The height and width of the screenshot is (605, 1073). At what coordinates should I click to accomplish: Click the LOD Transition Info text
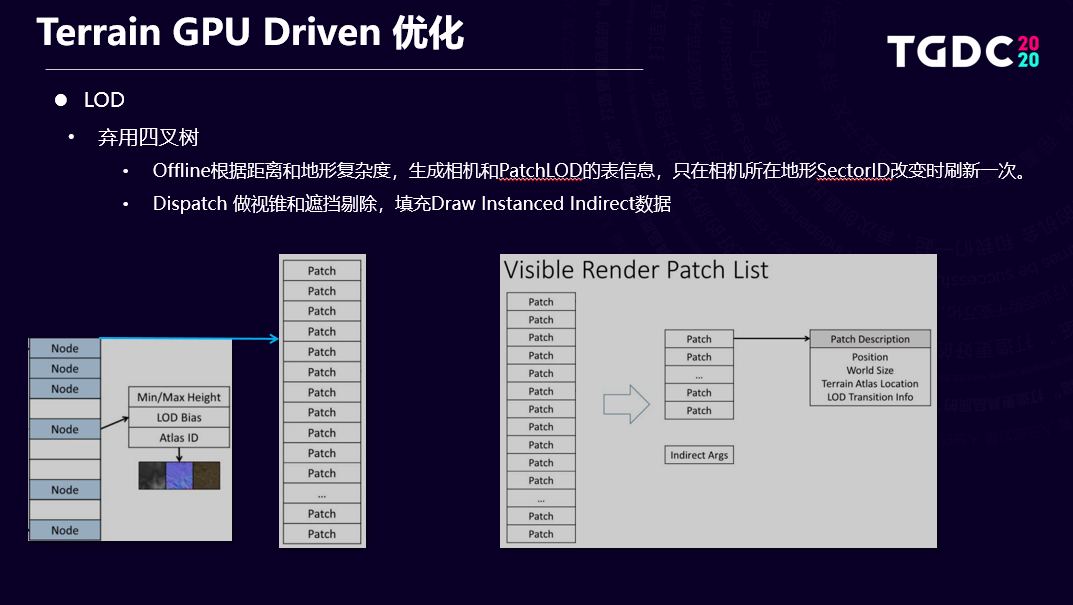[870, 397]
